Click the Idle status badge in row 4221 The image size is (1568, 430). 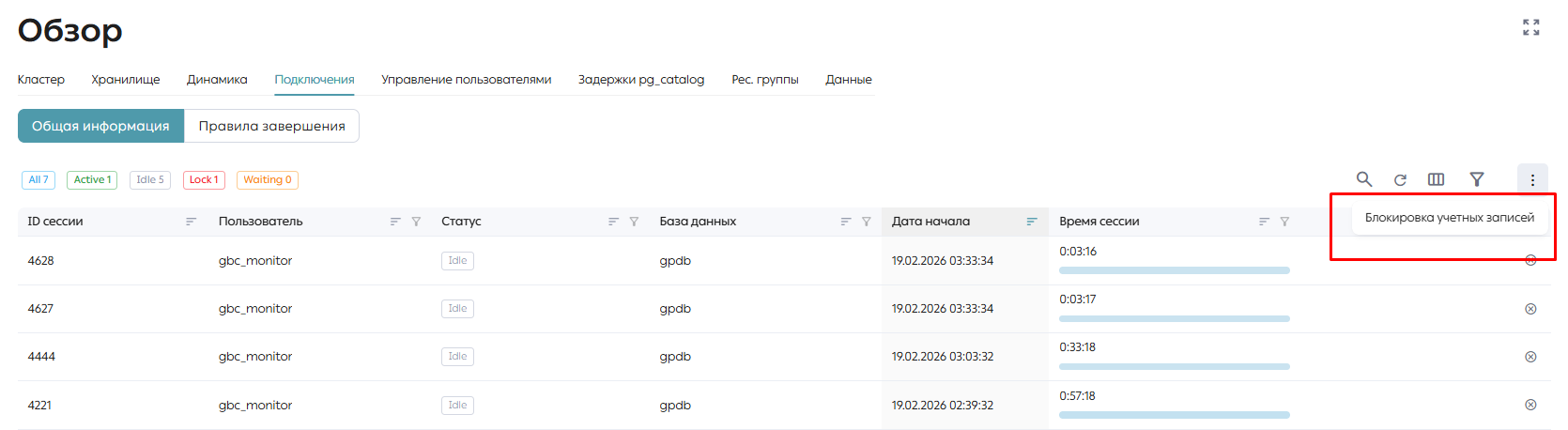click(457, 406)
